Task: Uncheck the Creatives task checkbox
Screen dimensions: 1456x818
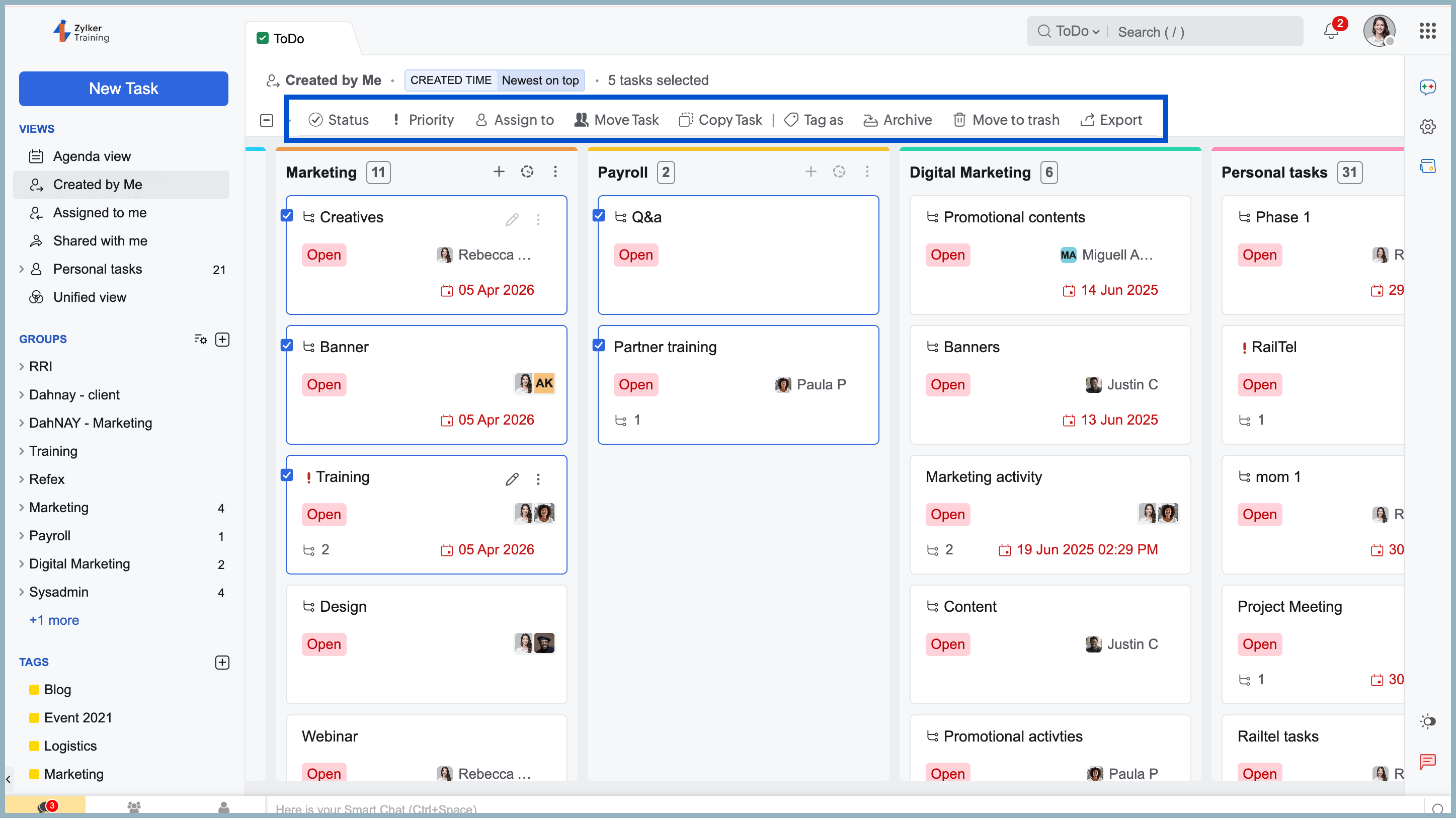Action: [x=287, y=215]
